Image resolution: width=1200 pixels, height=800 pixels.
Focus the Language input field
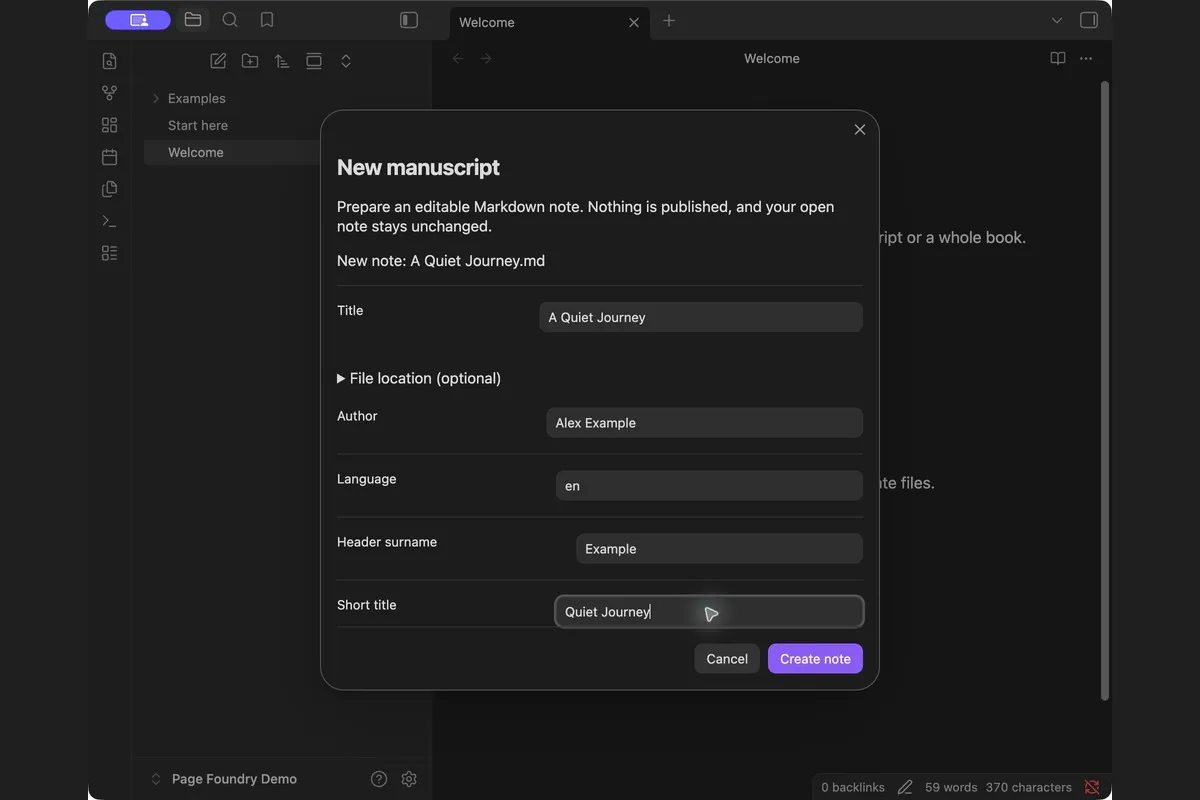pos(709,485)
